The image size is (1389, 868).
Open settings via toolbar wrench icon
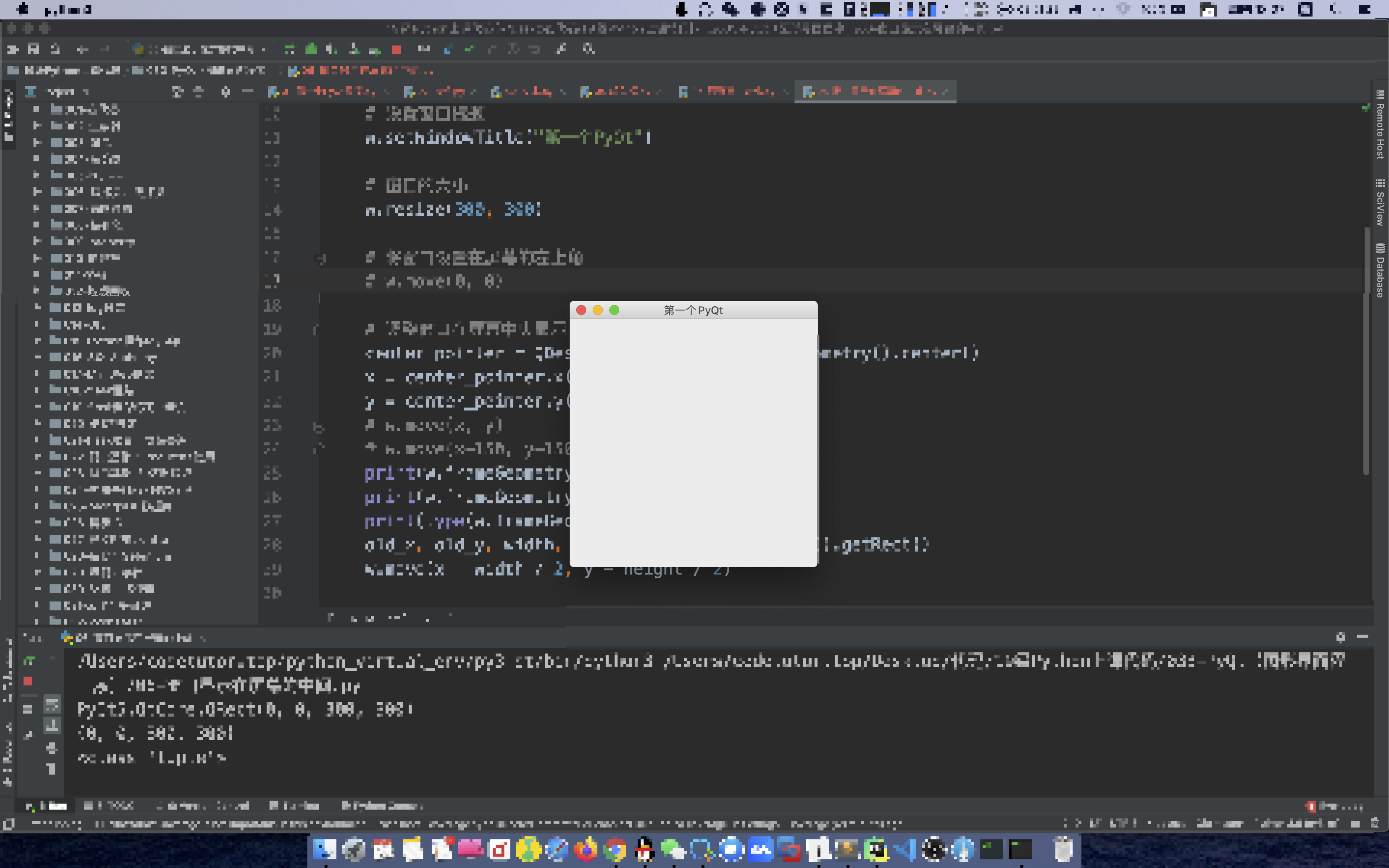[x=561, y=49]
